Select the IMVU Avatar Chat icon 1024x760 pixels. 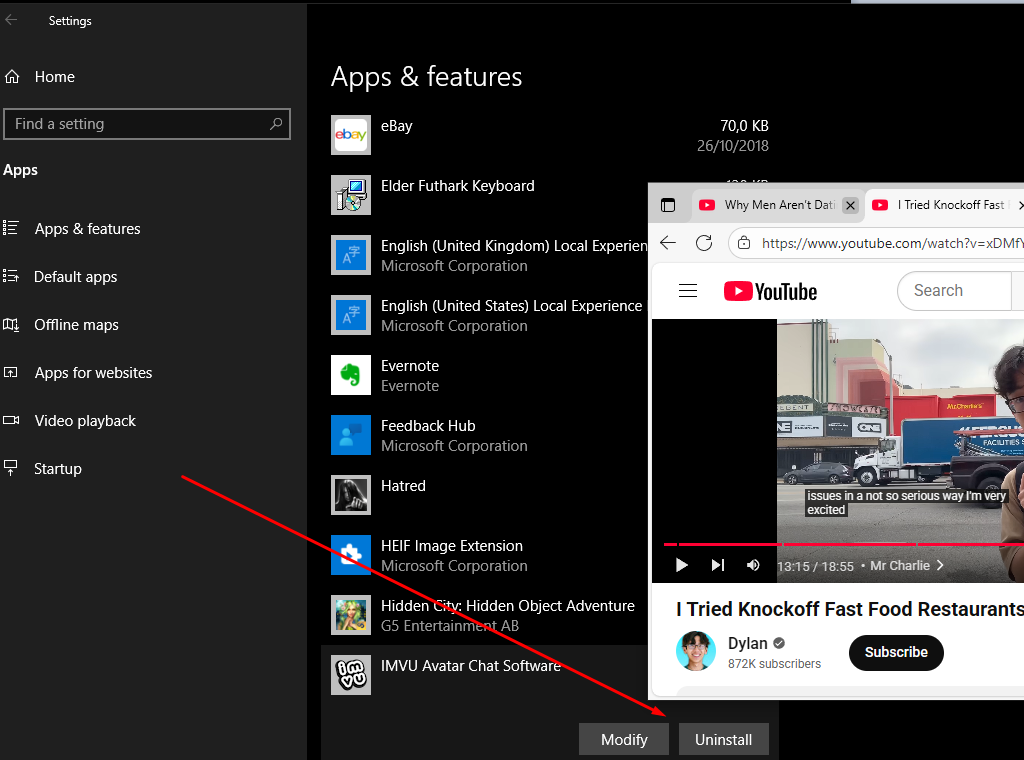(351, 675)
